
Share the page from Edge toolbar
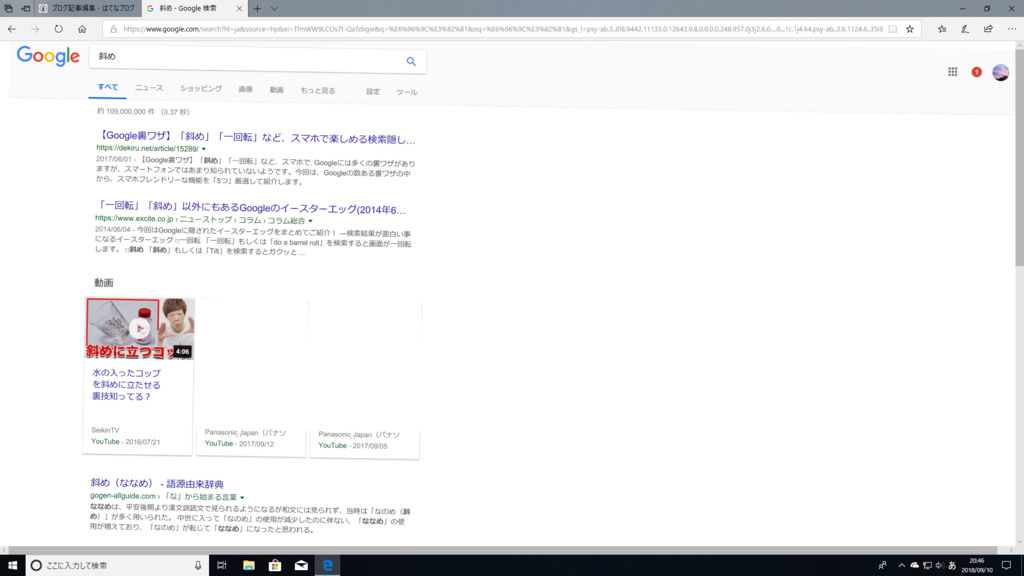988,29
